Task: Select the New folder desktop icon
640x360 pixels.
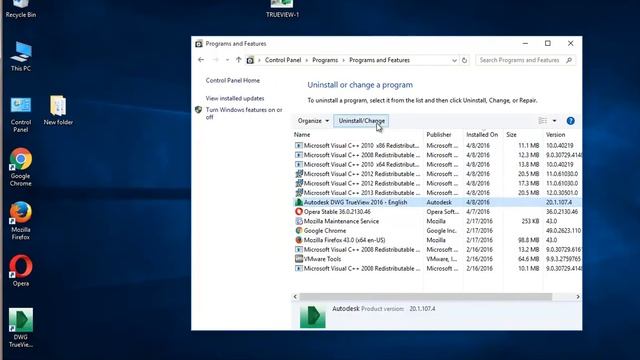Action: point(58,110)
